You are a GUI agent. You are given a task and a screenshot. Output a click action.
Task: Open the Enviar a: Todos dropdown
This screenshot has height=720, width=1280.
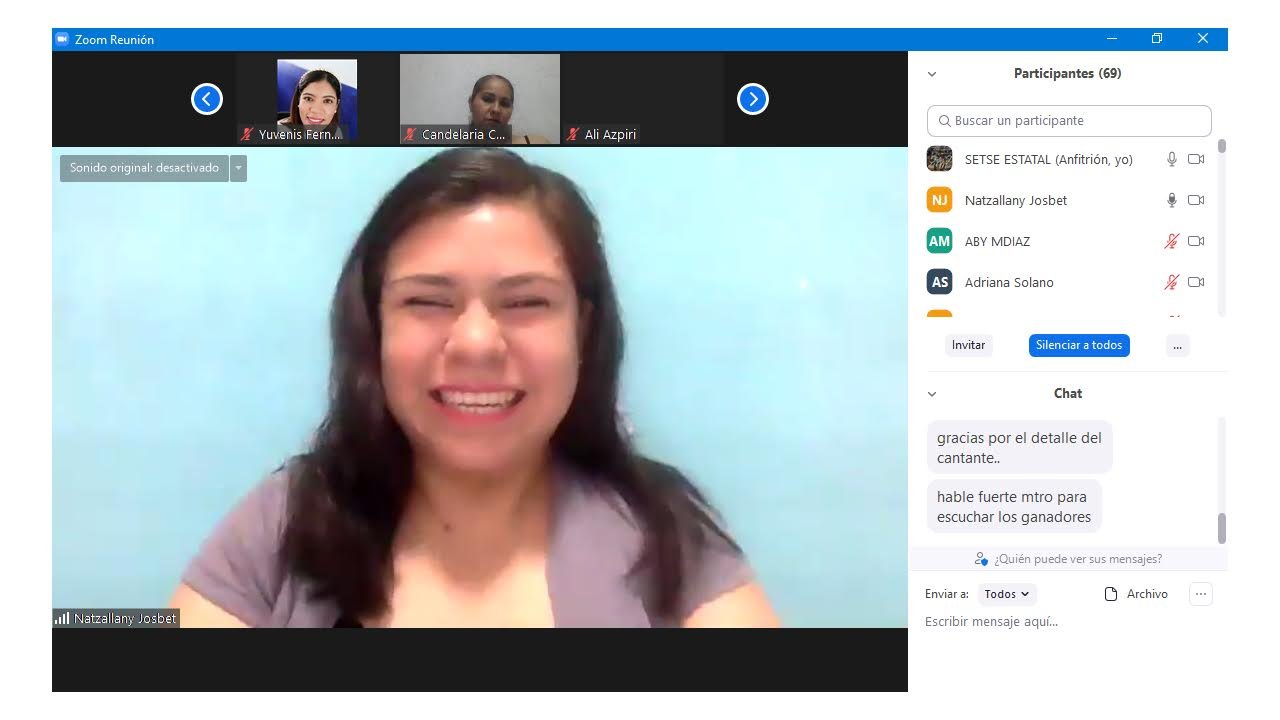pos(1007,594)
